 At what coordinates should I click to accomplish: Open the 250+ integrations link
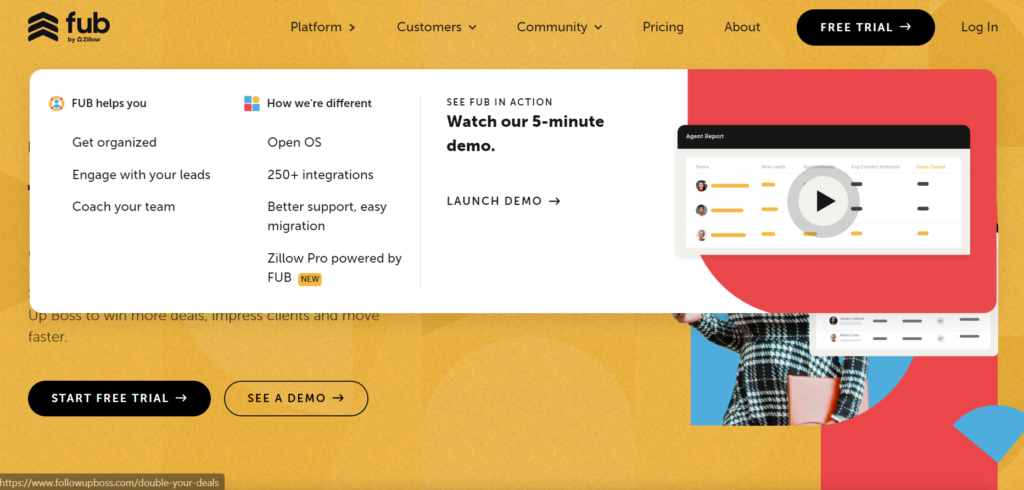pos(321,174)
